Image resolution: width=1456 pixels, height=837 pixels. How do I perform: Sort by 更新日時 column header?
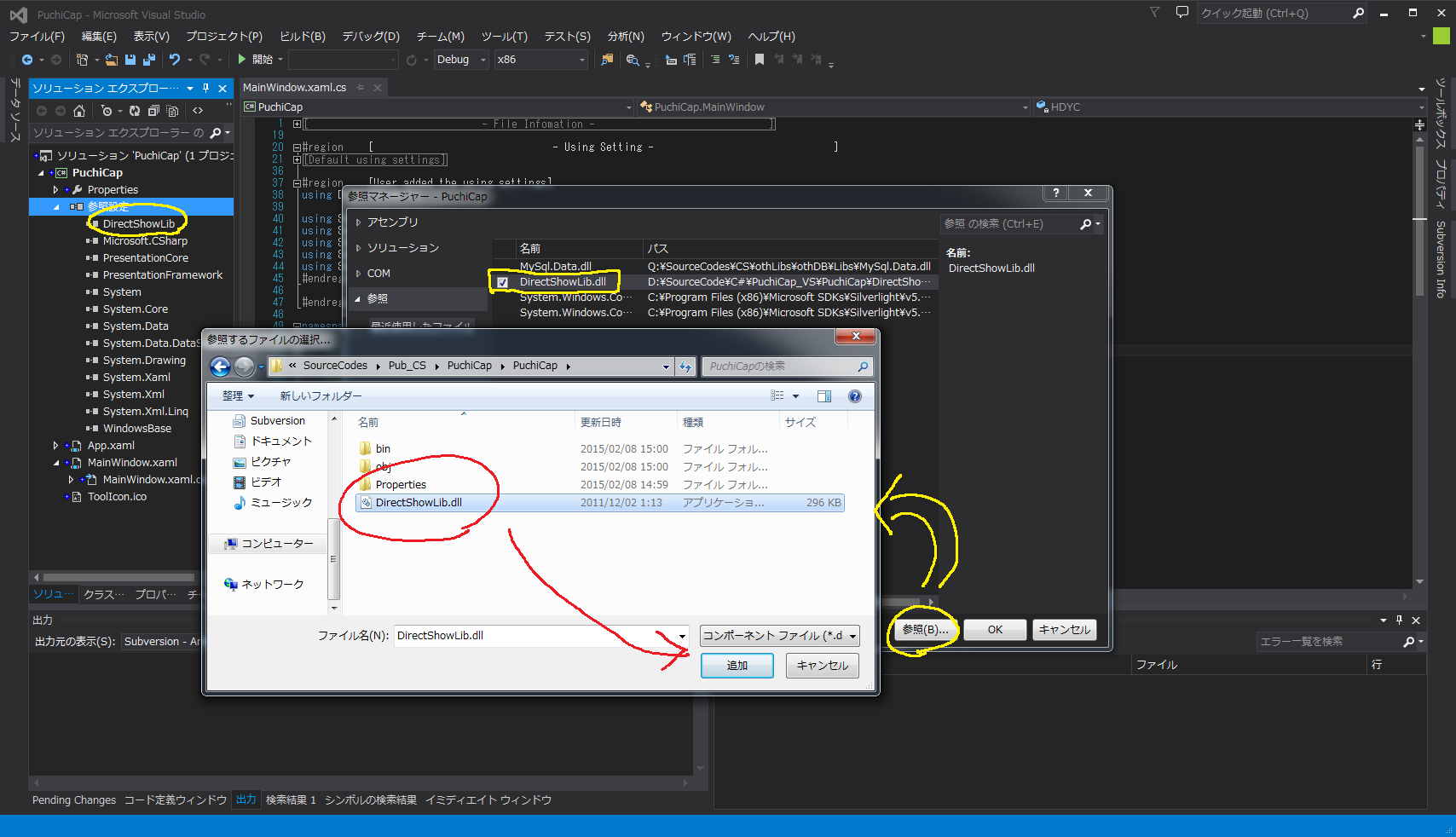click(601, 423)
